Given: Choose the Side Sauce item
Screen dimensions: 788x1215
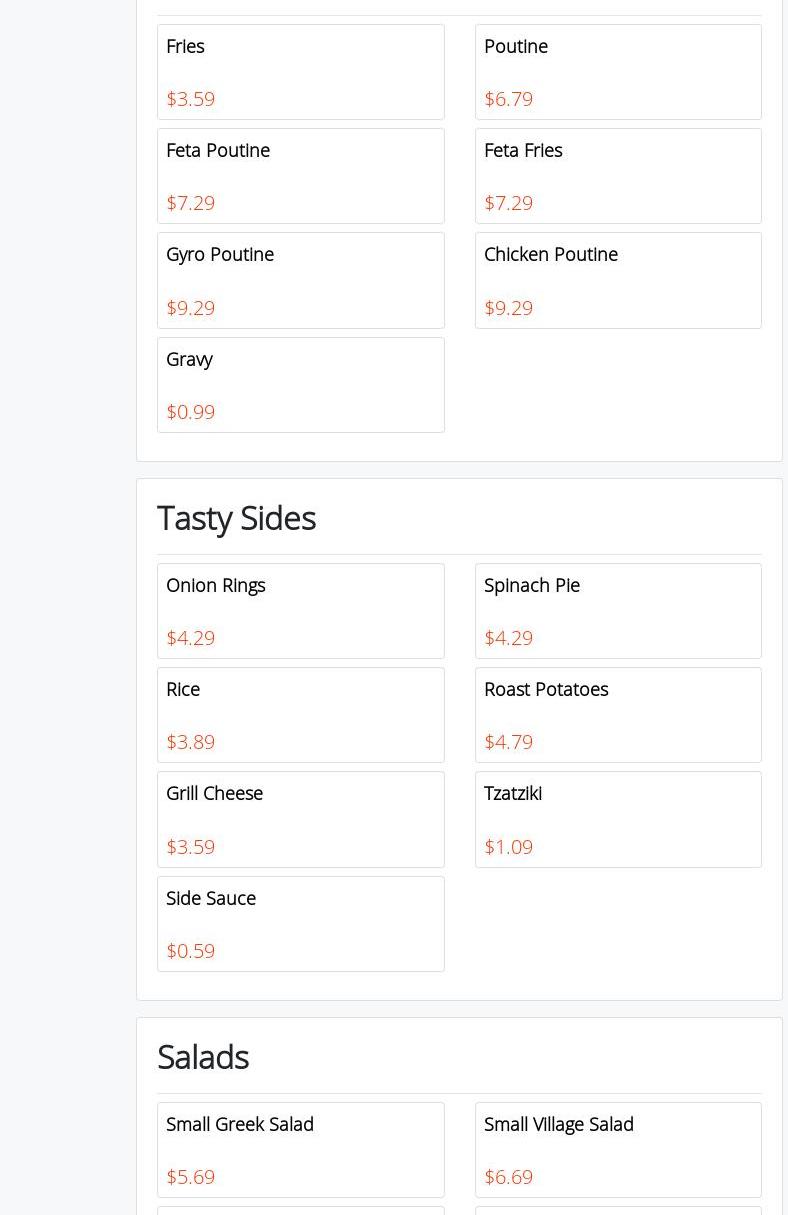Looking at the screenshot, I should pos(300,924).
